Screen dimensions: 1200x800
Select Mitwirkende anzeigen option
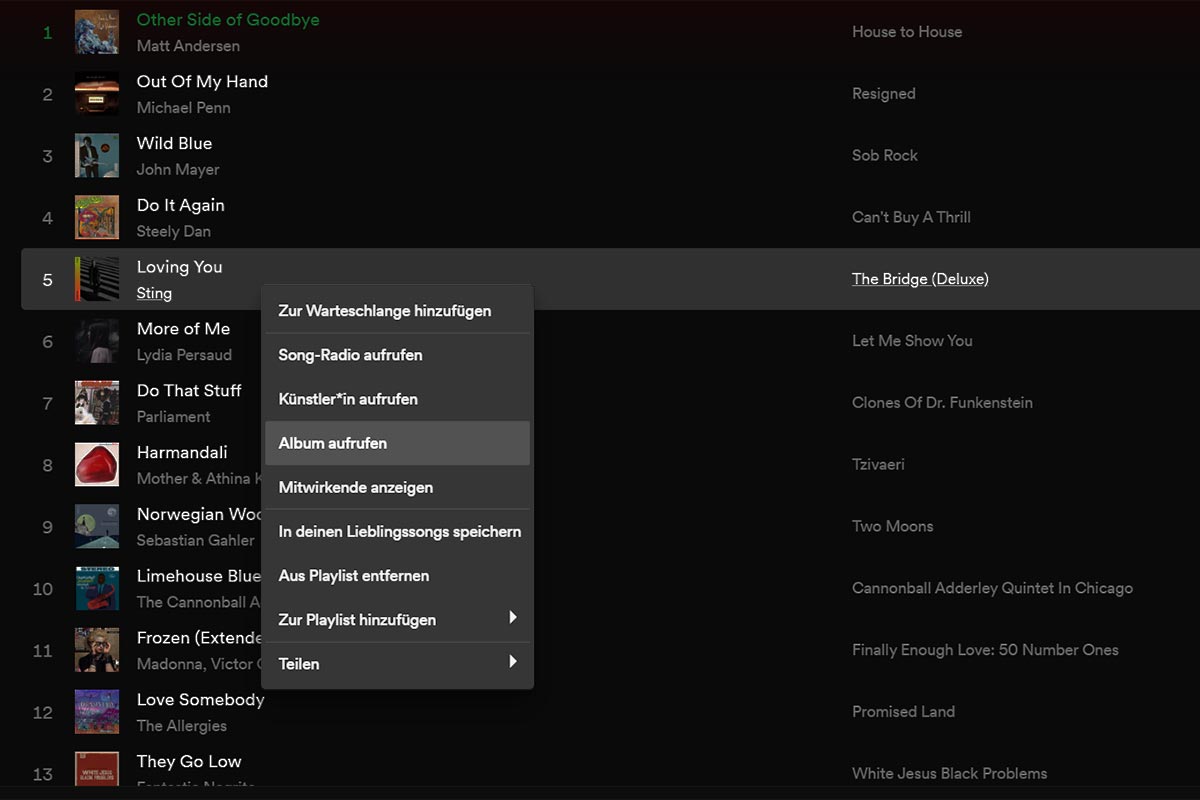pyautogui.click(x=356, y=487)
